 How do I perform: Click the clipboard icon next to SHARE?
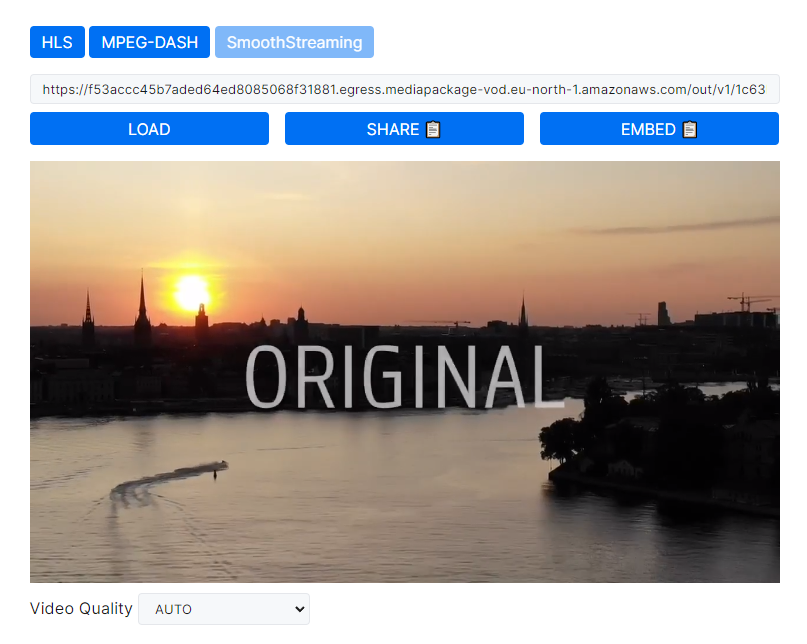[433, 129]
